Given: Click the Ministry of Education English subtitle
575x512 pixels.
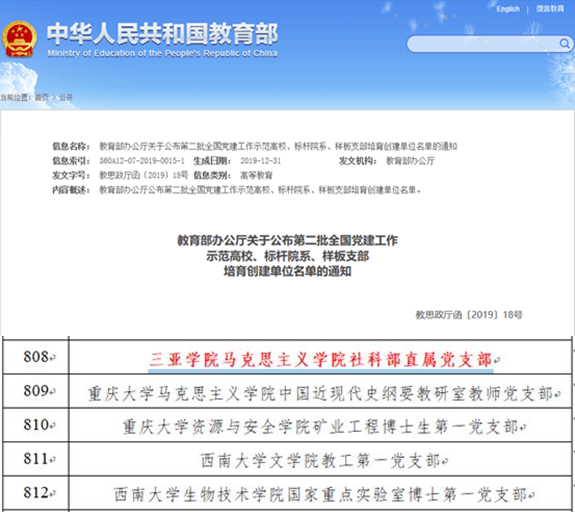Looking at the screenshot, I should pos(162,54).
